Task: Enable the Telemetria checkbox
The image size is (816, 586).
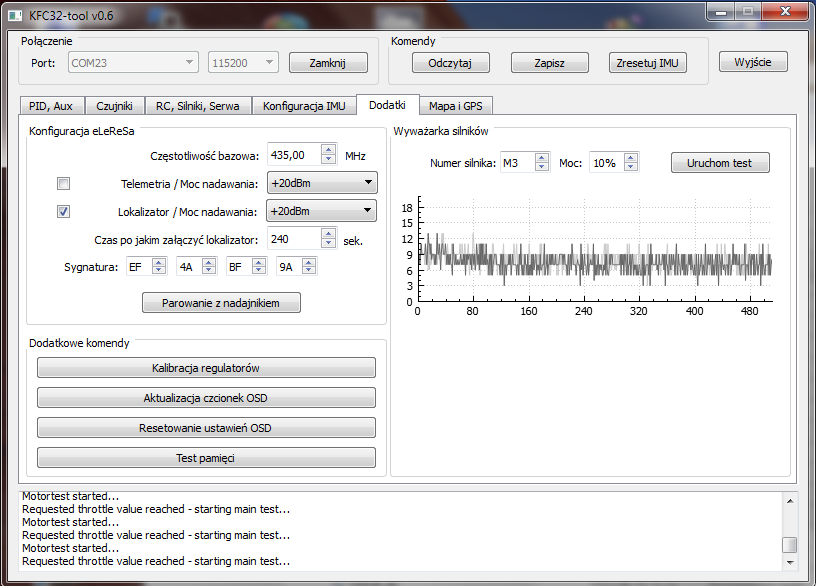Action: [64, 184]
